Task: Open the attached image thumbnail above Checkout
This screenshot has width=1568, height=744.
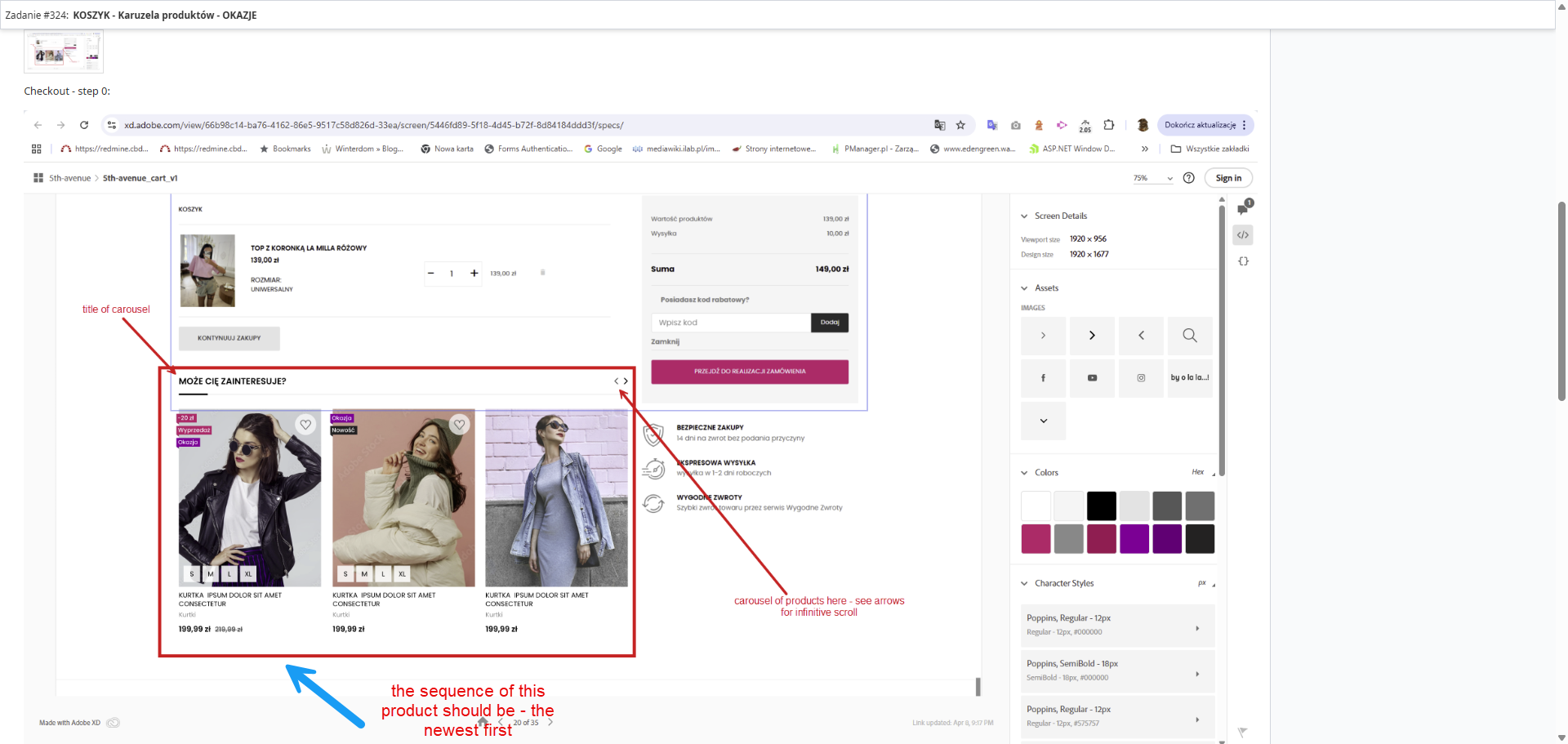Action: (x=64, y=51)
